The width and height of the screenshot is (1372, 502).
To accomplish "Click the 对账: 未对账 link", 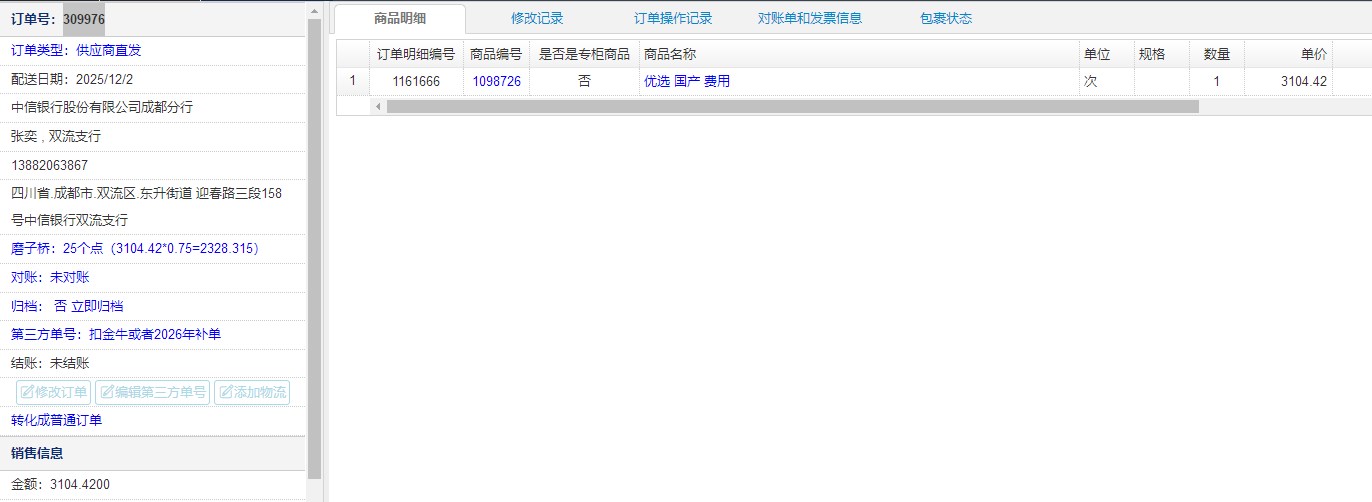I will pyautogui.click(x=50, y=277).
